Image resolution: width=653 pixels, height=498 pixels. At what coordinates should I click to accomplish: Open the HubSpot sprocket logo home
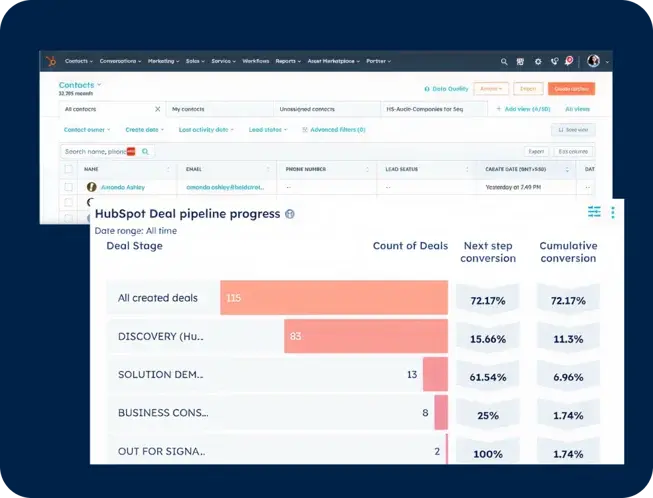(x=50, y=61)
